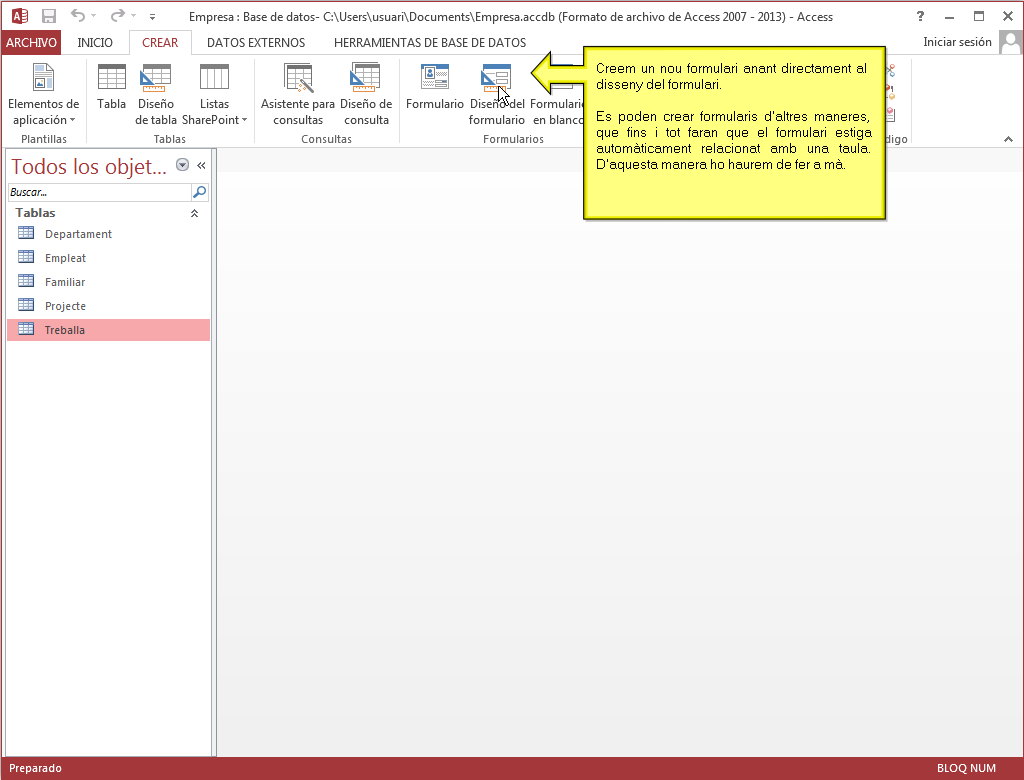This screenshot has width=1024, height=780.
Task: Collapse the navigation pane shutter
Action: 201,165
